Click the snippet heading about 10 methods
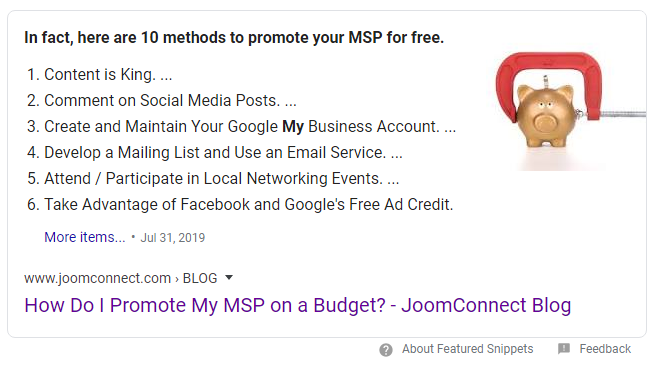Viewport: 671px width, 372px height. (x=234, y=38)
